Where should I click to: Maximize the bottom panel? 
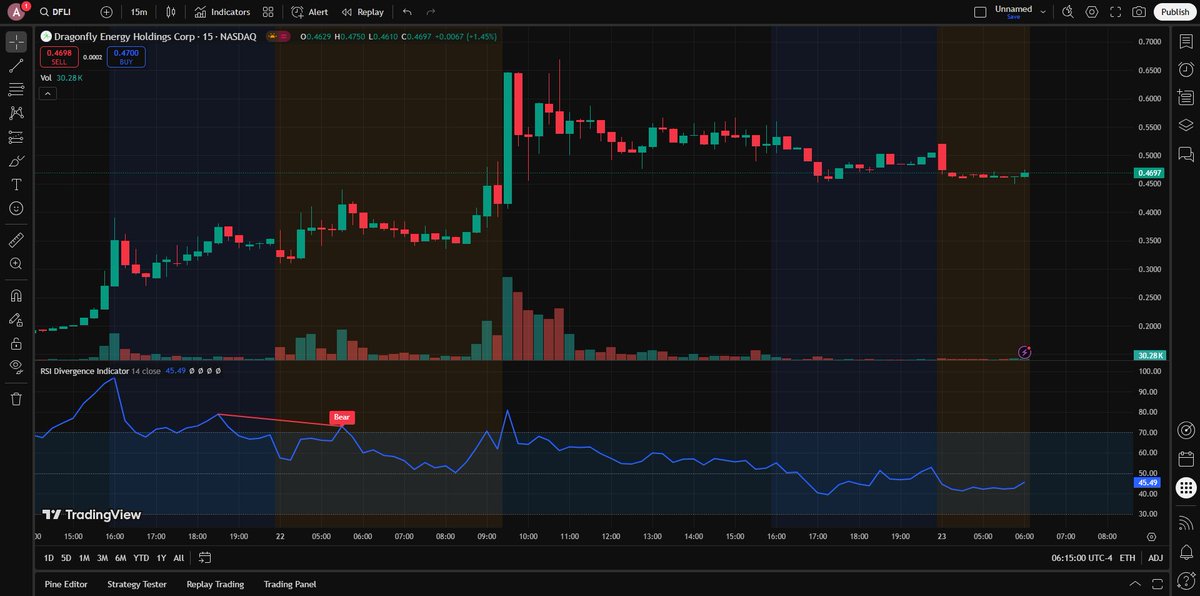1158,584
